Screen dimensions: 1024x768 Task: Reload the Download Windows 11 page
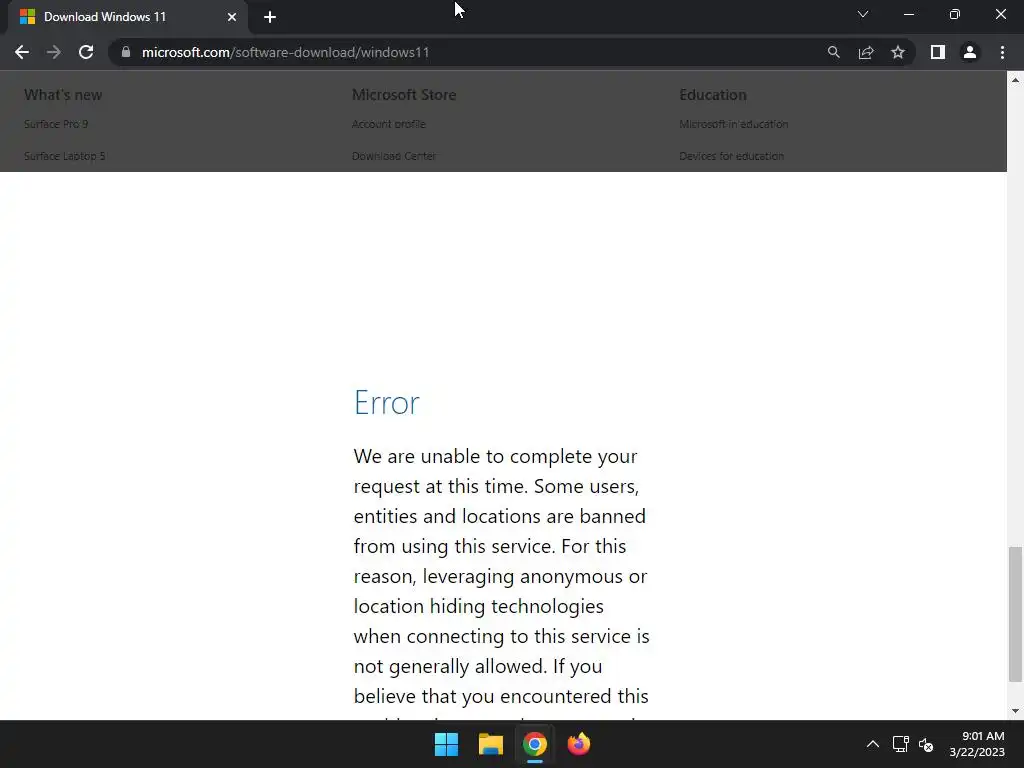[x=86, y=52]
